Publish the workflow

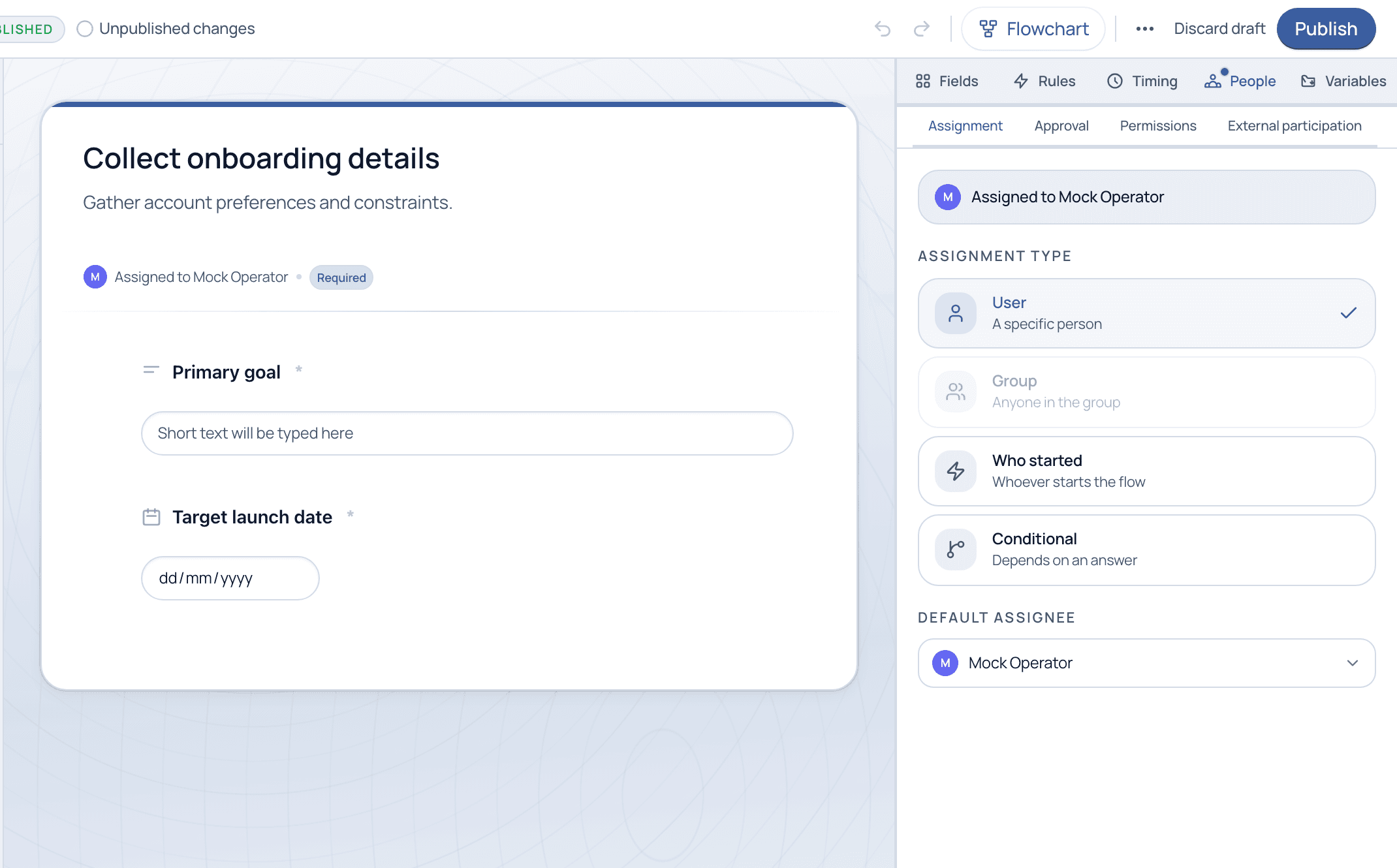[1326, 29]
